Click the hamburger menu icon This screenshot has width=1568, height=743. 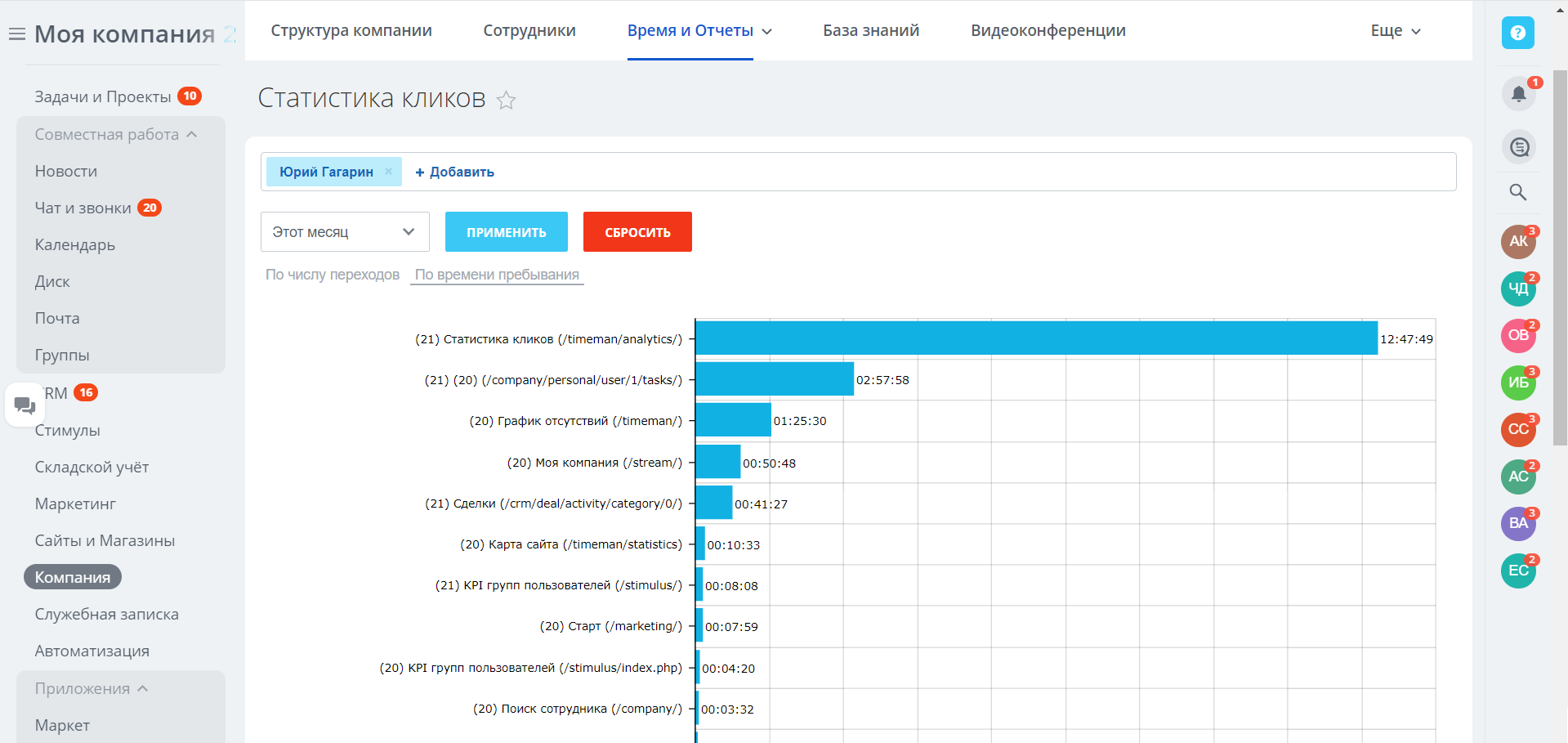click(16, 34)
